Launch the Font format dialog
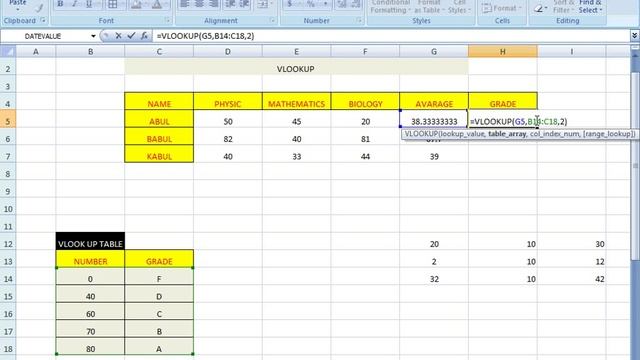Screen dimensions: 640x360 point(167,20)
